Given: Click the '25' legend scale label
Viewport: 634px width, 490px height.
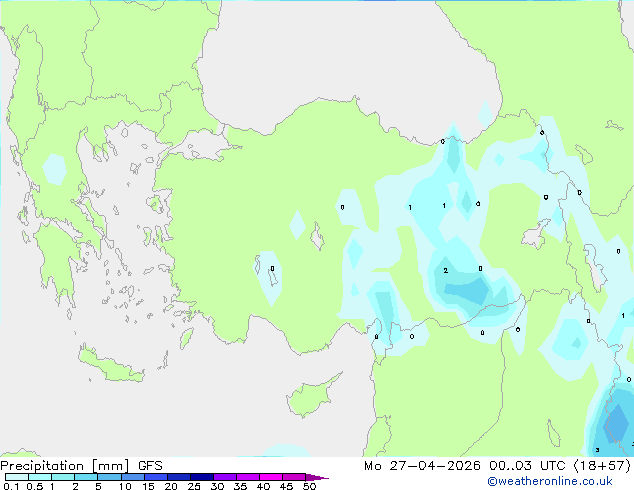Looking at the screenshot, I should point(194,486).
